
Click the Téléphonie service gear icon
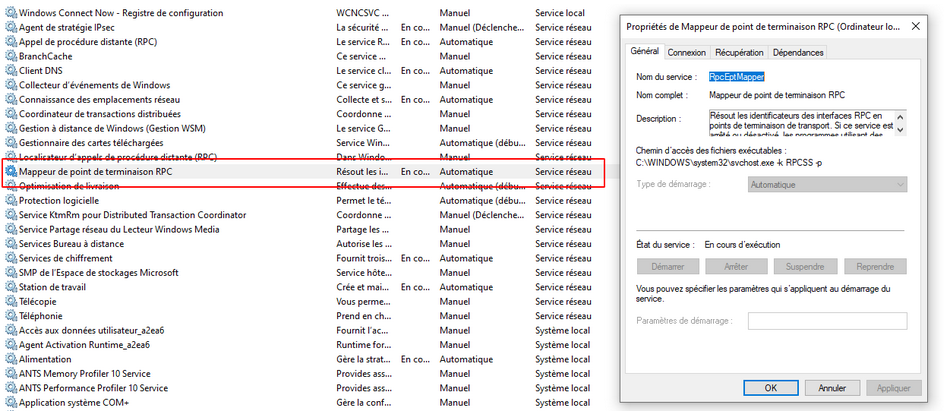tap(11, 316)
